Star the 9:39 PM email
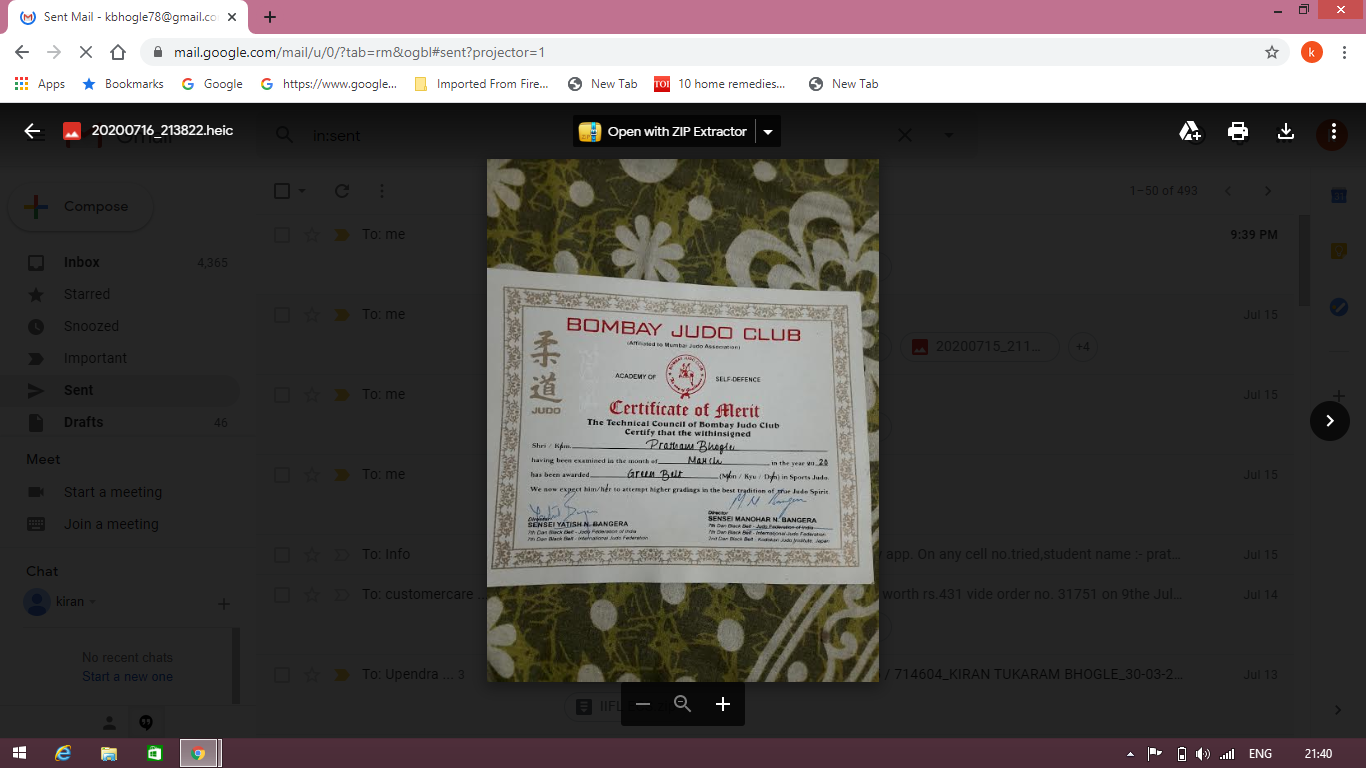The width and height of the screenshot is (1366, 768). (312, 235)
